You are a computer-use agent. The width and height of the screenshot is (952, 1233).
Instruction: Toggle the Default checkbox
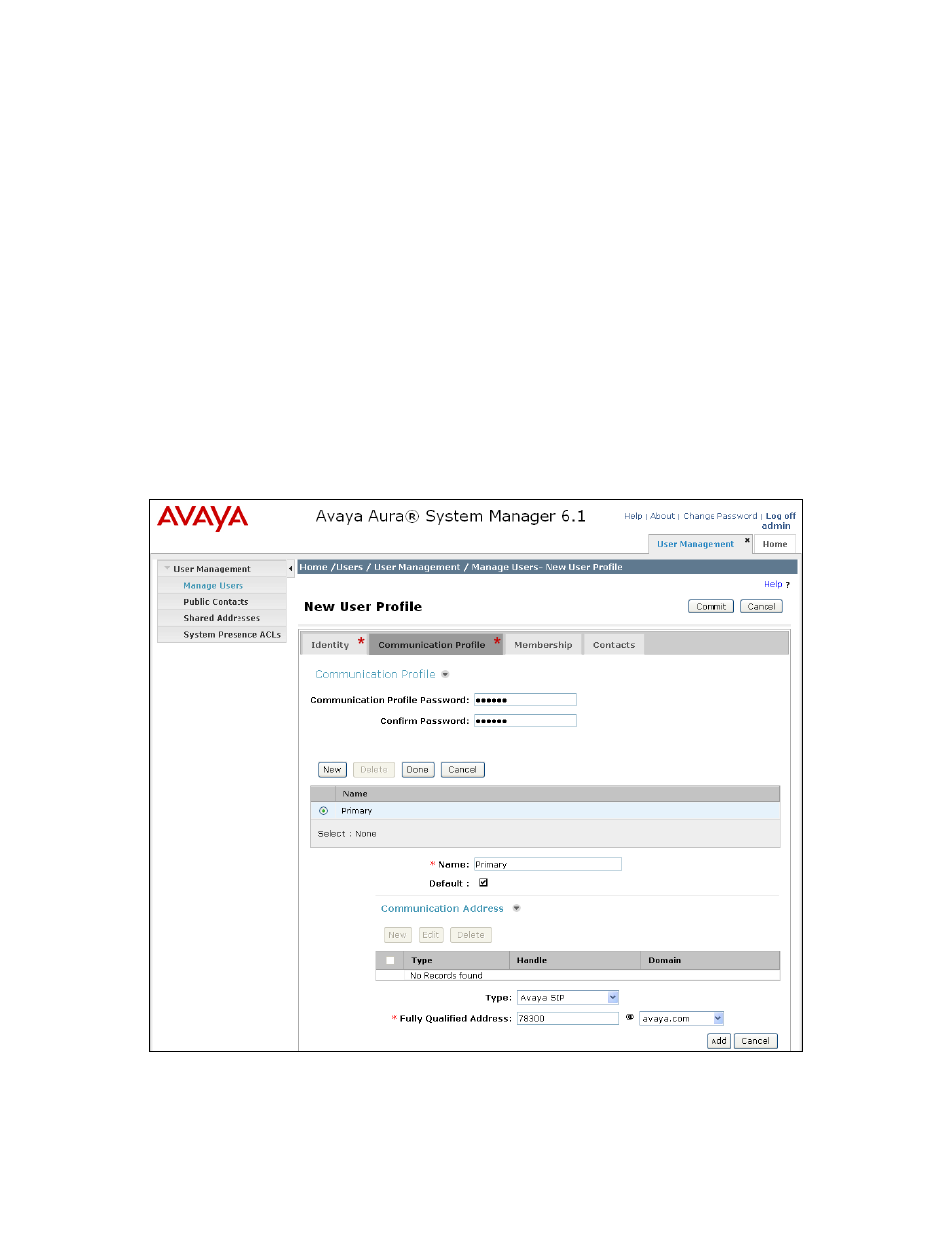[483, 883]
